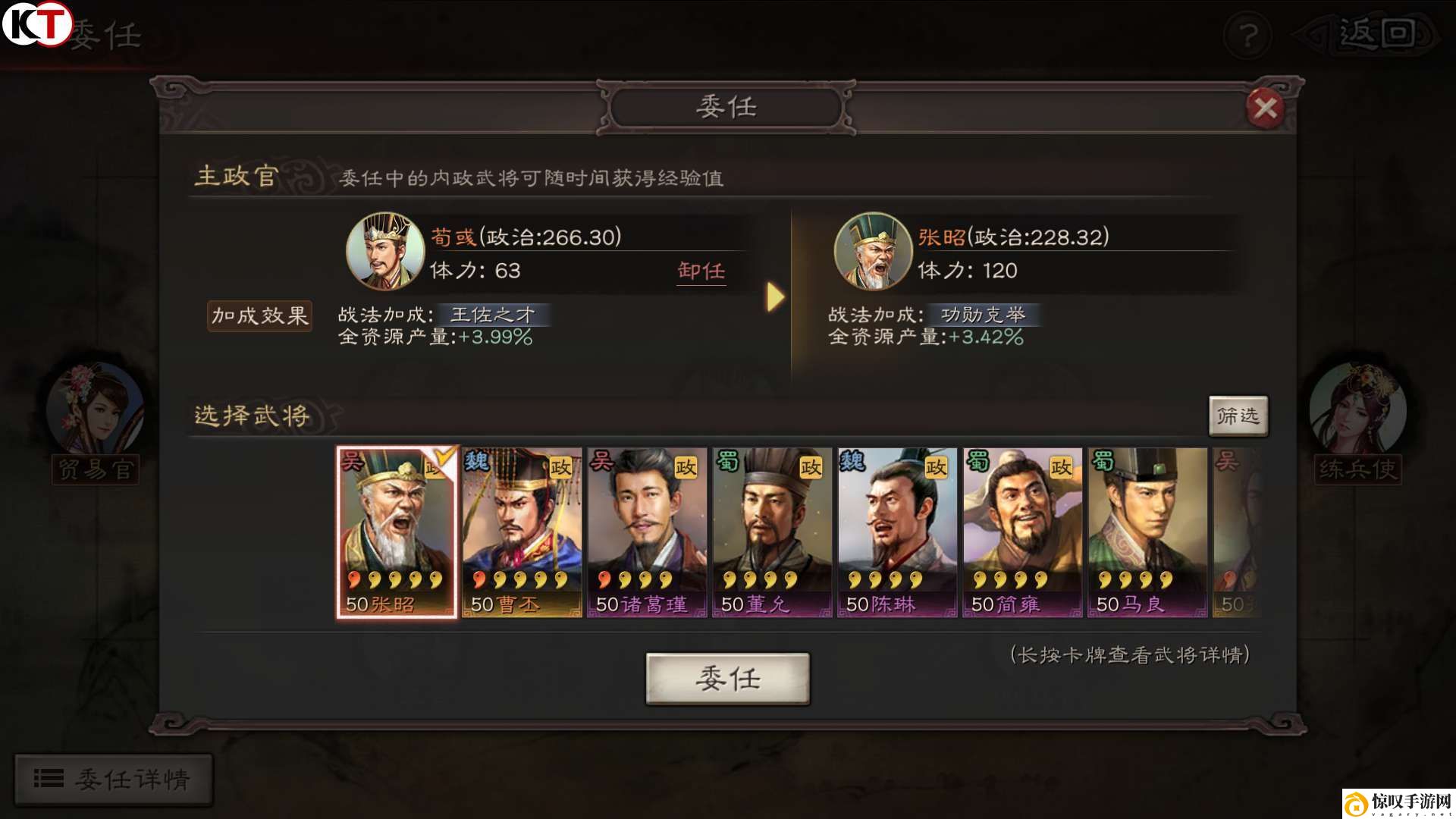
Task: Click the 卸任 dismiss link
Action: [701, 271]
